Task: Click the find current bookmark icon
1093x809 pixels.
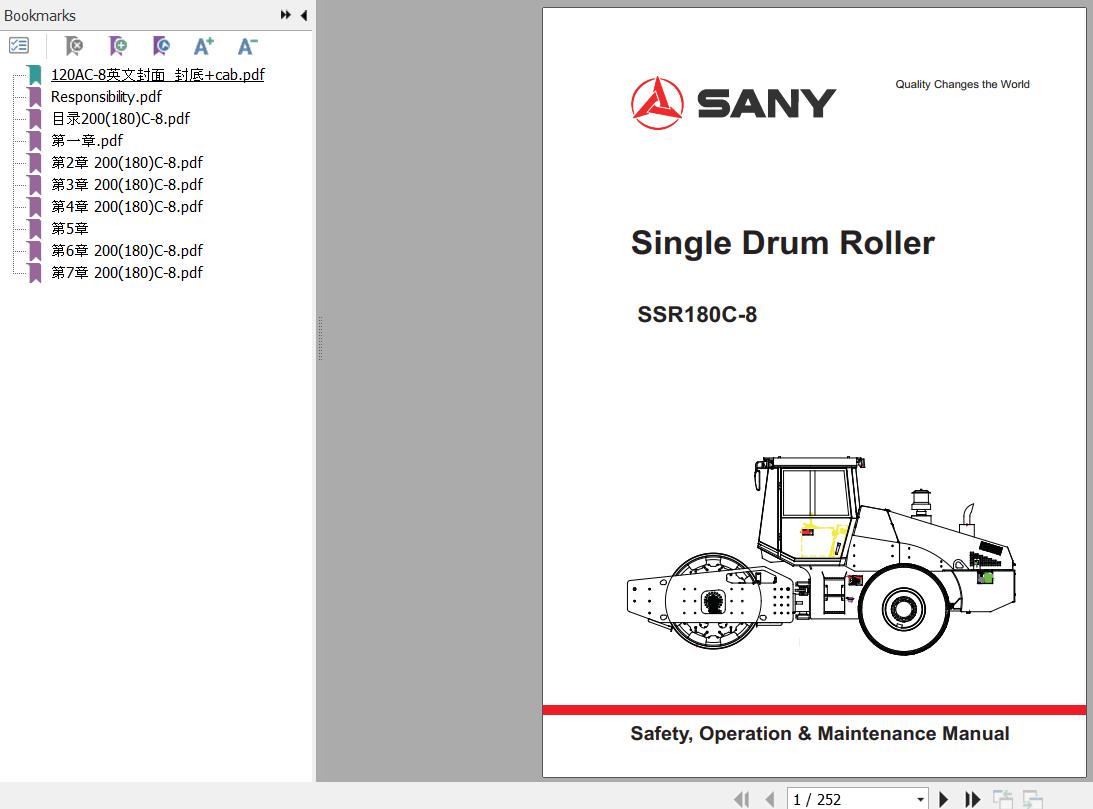Action: (161, 46)
